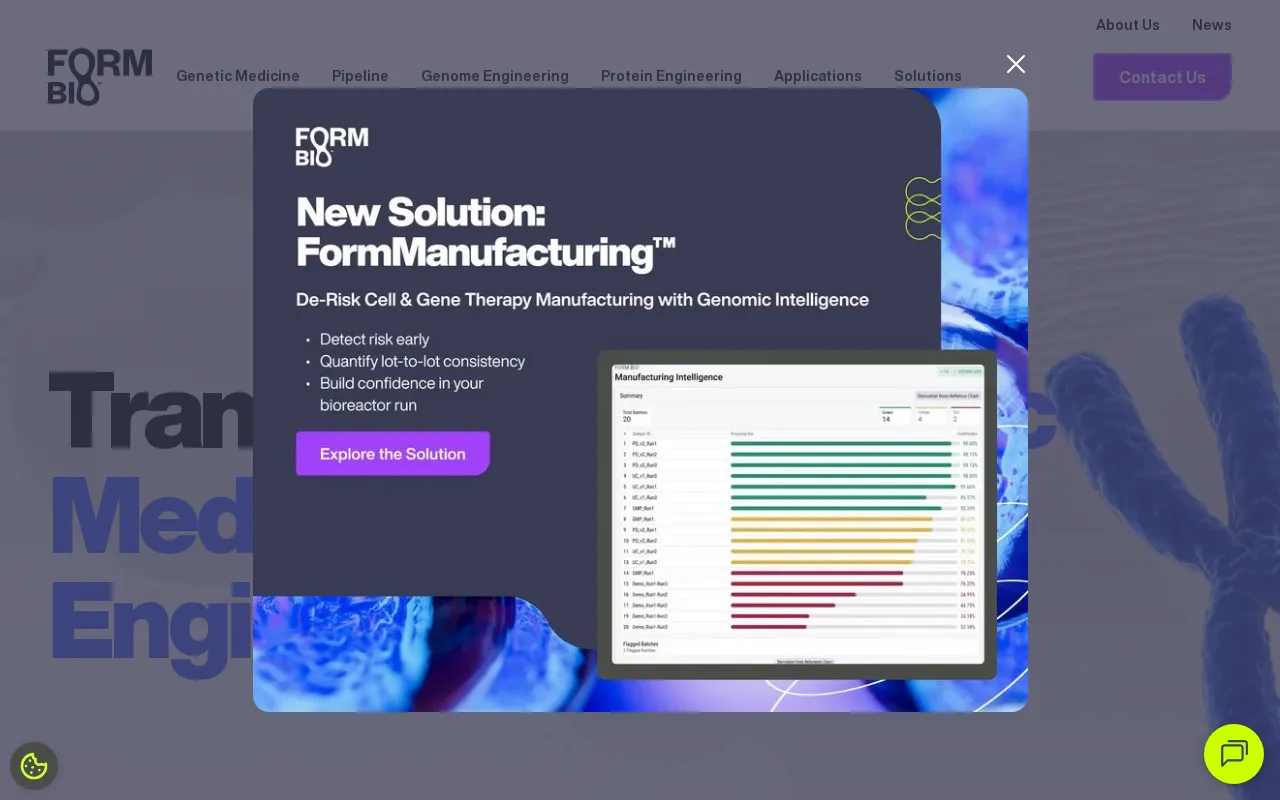Click the Contact Us button
The image size is (1280, 800).
click(x=1162, y=77)
